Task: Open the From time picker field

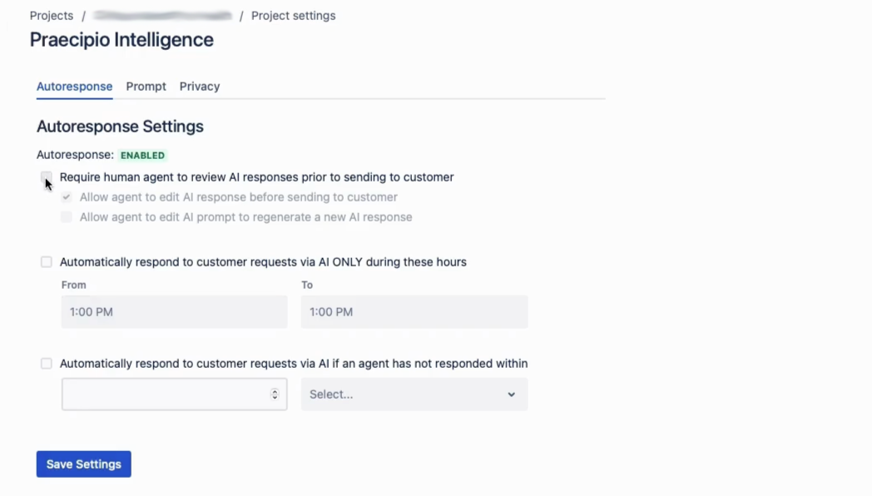Action: click(174, 312)
